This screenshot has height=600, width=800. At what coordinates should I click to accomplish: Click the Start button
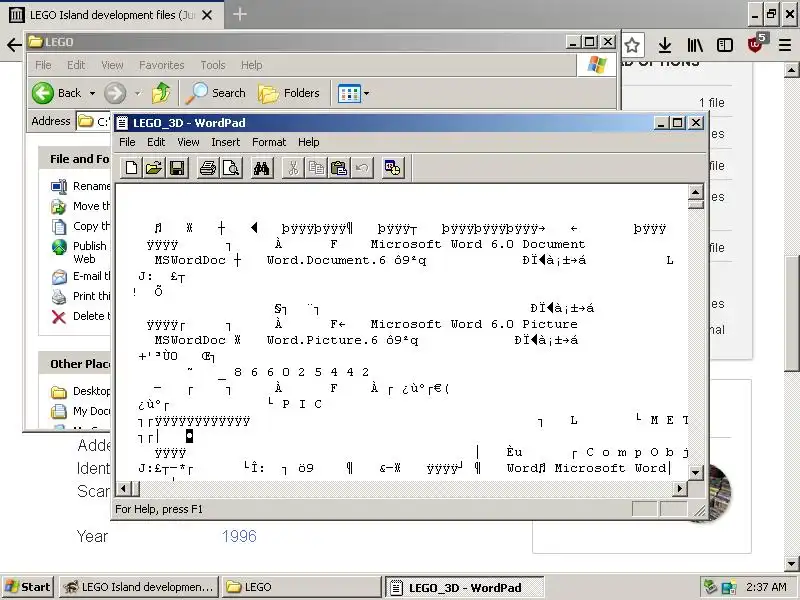28,587
